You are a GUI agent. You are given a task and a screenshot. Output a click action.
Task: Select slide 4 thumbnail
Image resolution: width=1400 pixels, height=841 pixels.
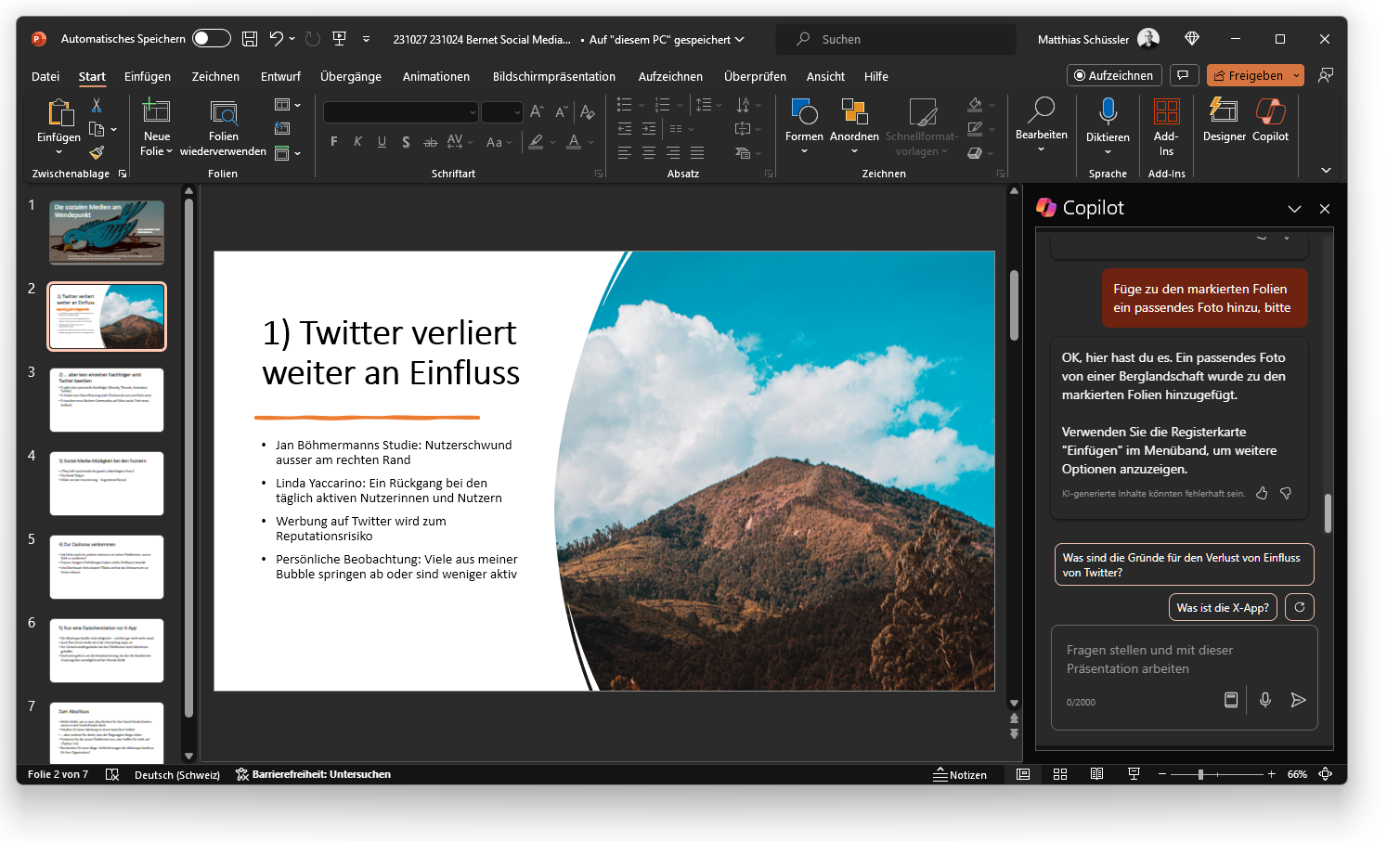(107, 484)
